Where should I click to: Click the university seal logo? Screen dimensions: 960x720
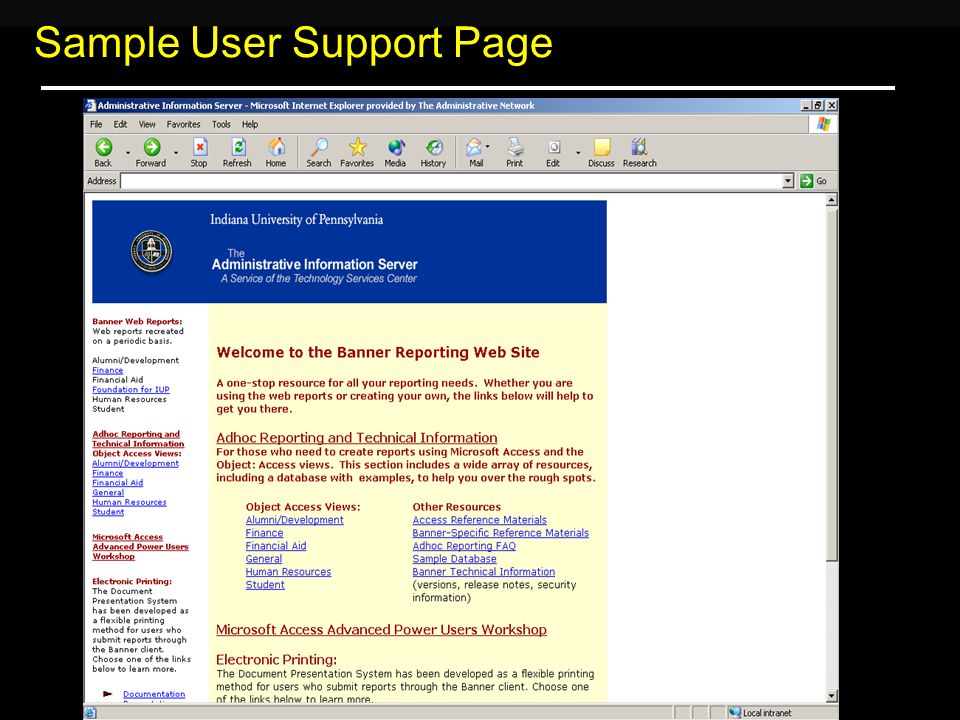(x=151, y=251)
